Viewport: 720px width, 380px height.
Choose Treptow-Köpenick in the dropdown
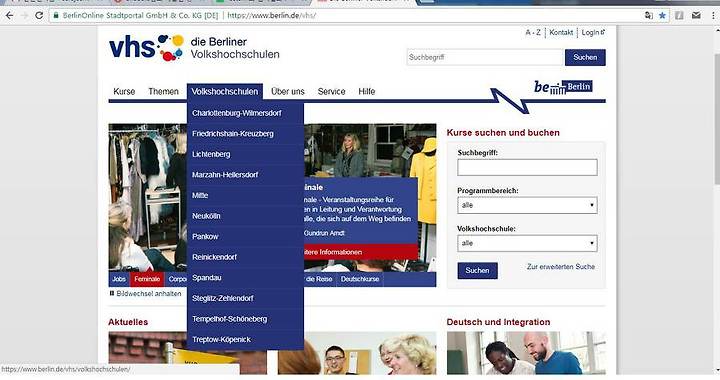click(x=245, y=340)
